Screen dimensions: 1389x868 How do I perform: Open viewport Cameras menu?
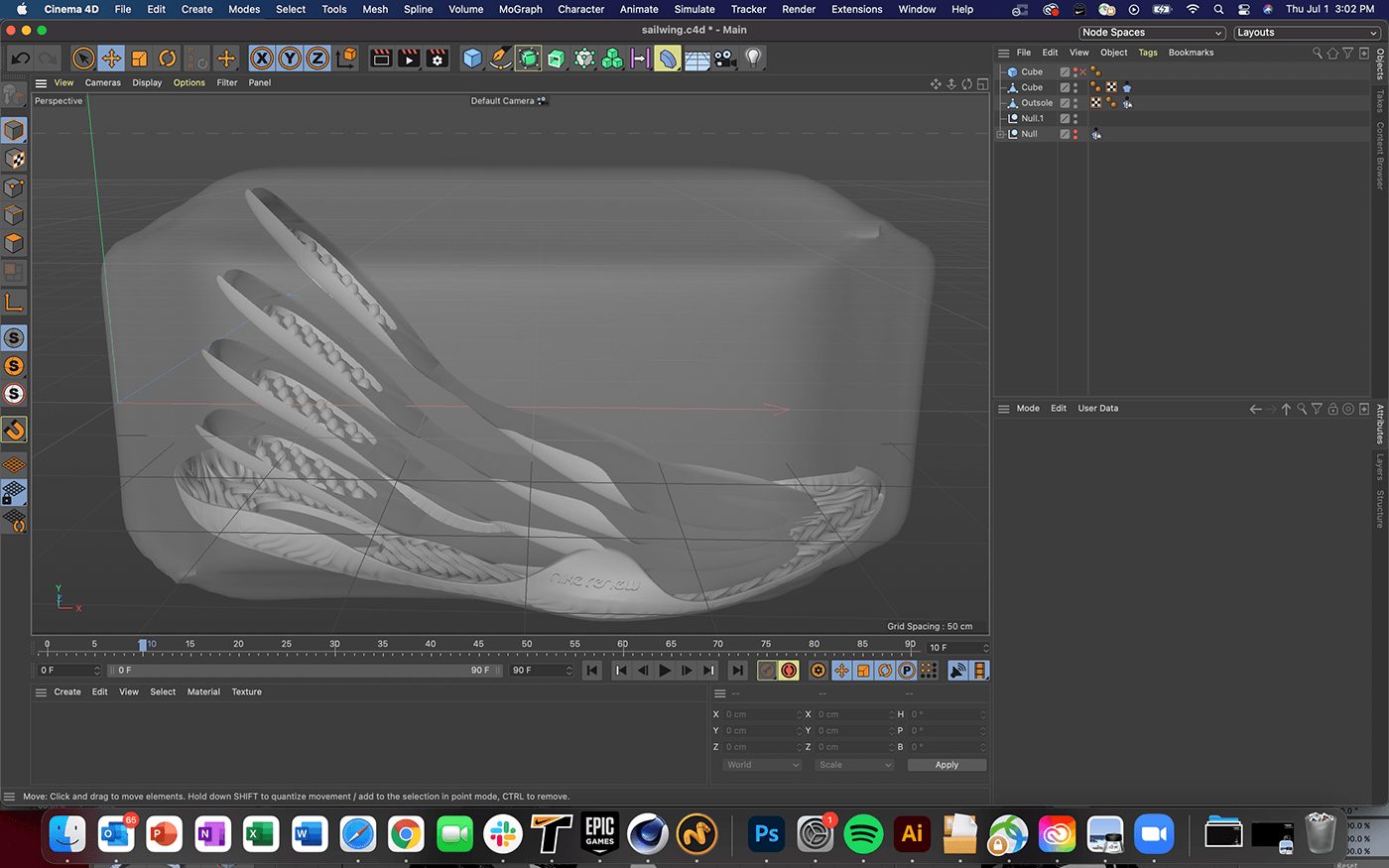click(x=103, y=83)
